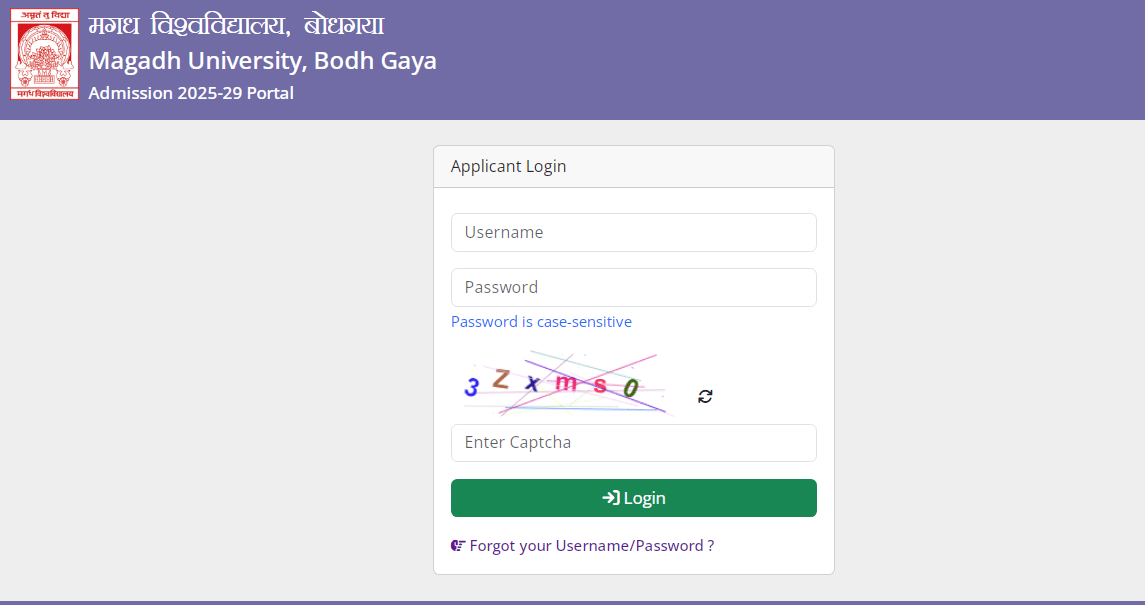Click the hand icon beside Forgot Username/Password
The height and width of the screenshot is (605, 1145).
(x=458, y=545)
